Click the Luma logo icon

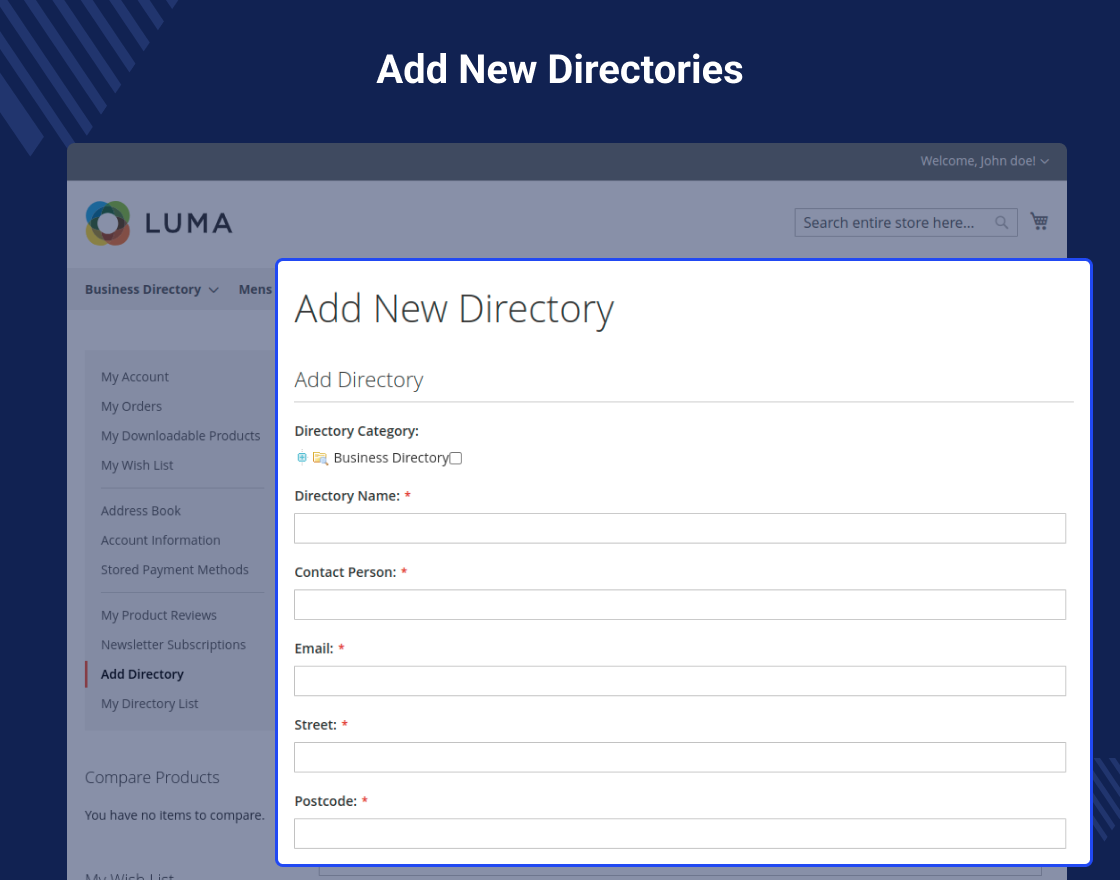pyautogui.click(x=108, y=223)
